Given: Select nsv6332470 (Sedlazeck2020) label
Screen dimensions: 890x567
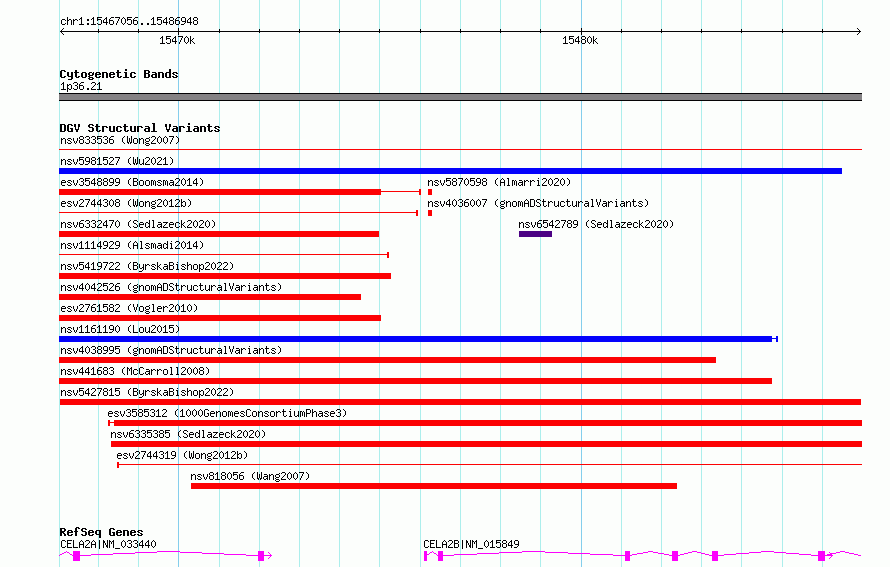Looking at the screenshot, I should pyautogui.click(x=138, y=224).
